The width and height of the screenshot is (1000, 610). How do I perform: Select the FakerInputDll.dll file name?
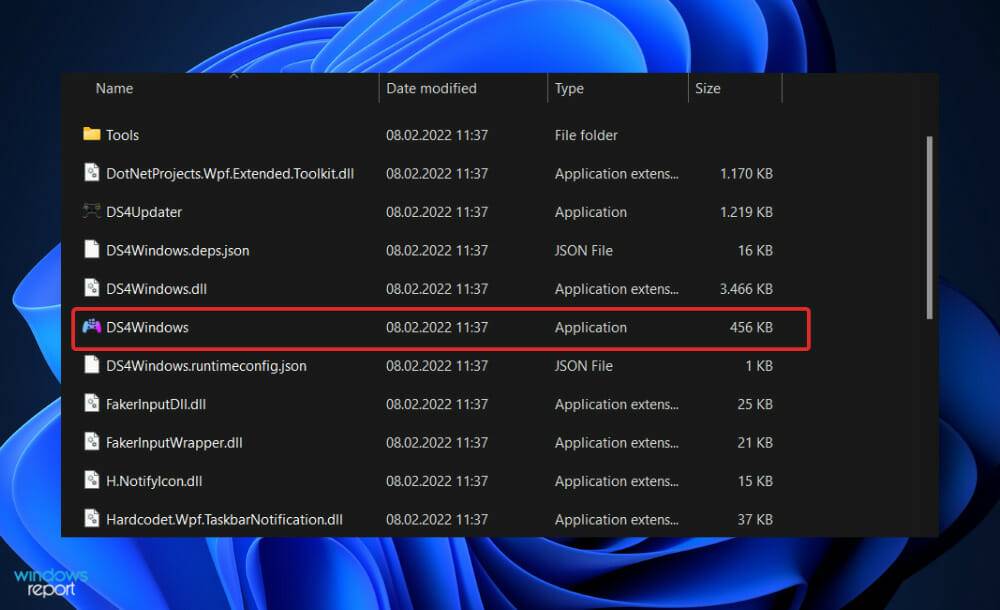[x=156, y=405]
